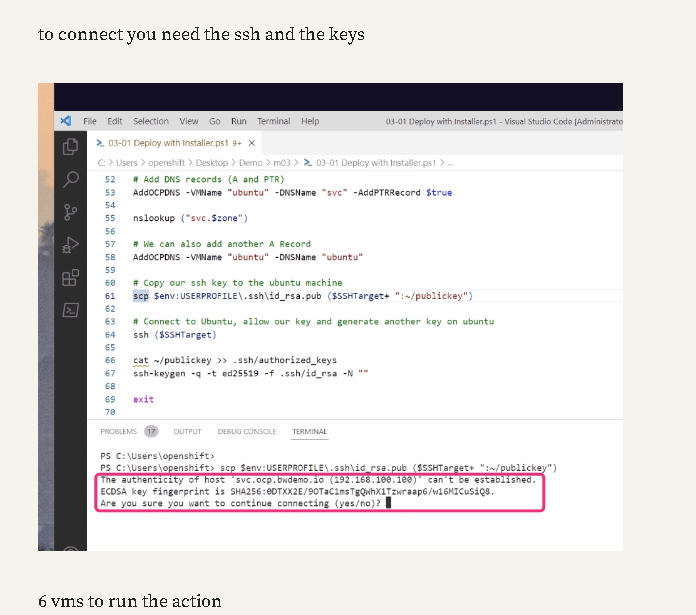The width and height of the screenshot is (696, 615).
Task: Open the Extensions icon
Action: 70,277
